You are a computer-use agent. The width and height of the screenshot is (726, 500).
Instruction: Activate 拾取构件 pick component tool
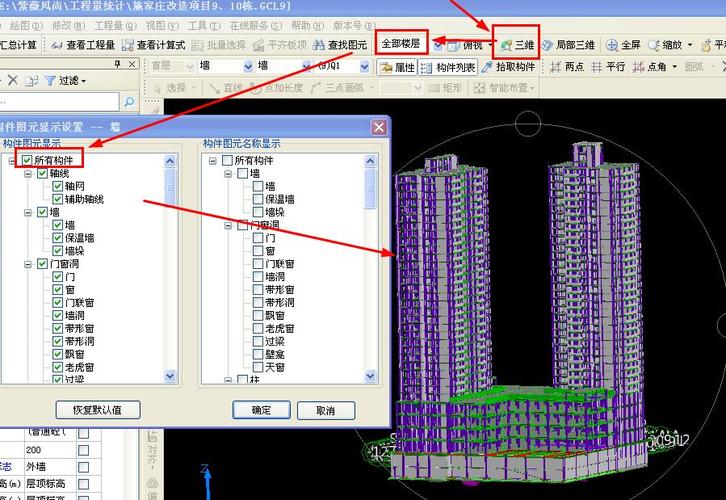click(508, 67)
